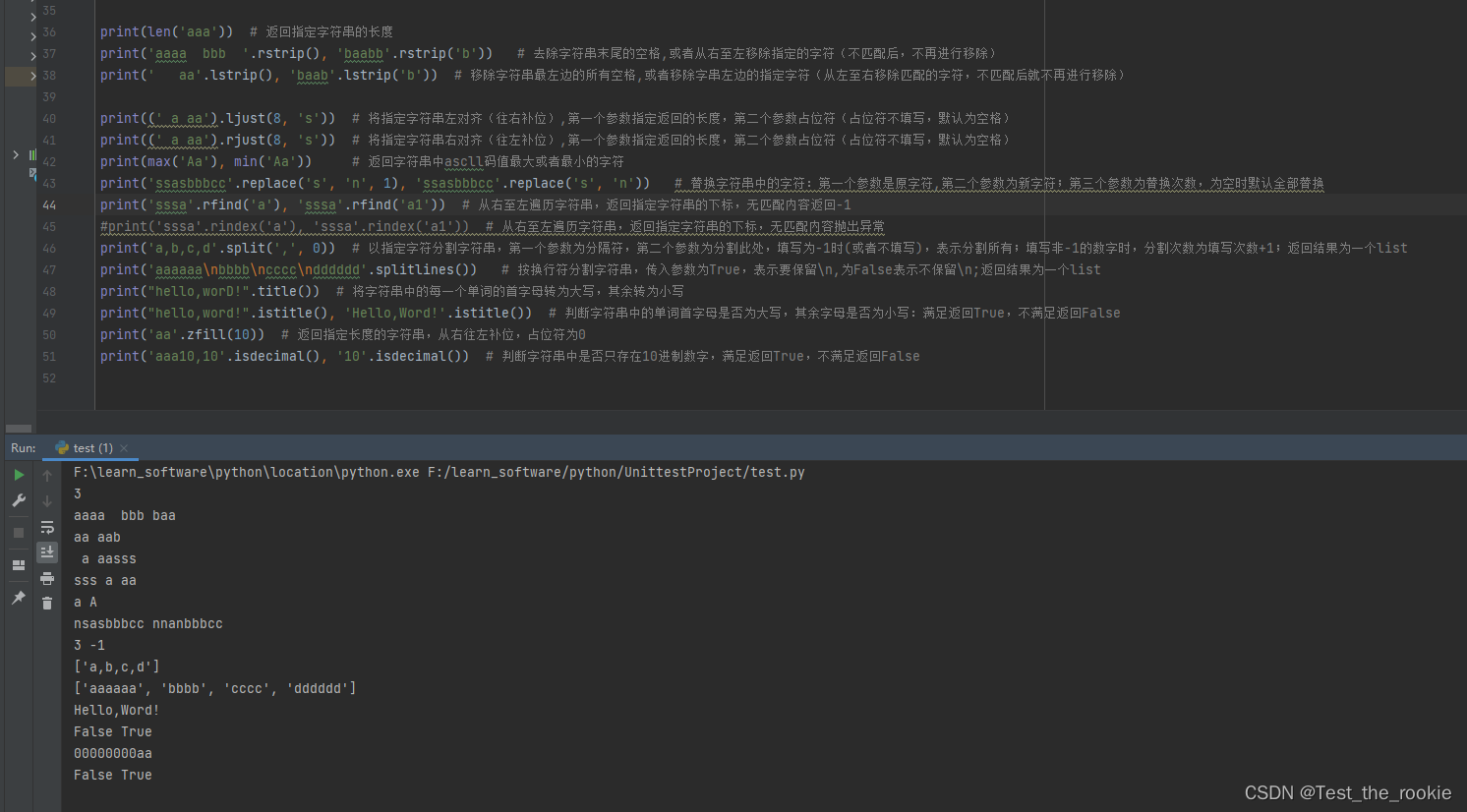Click line number 40 in gutter

click(x=49, y=119)
